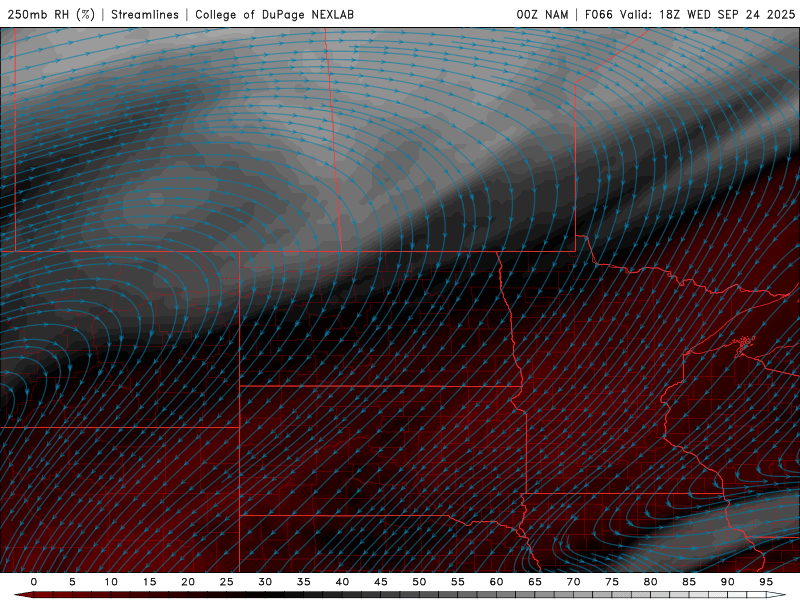Select the color bar label "20"

click(x=188, y=582)
